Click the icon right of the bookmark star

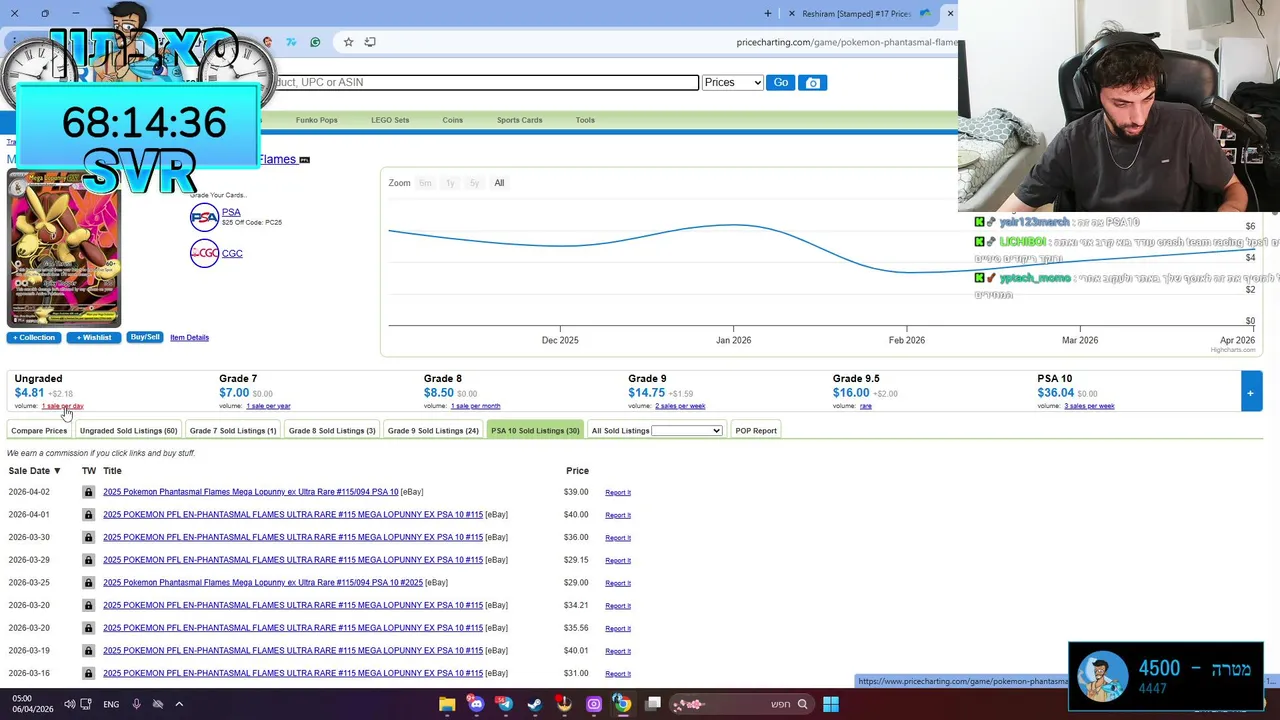(370, 42)
